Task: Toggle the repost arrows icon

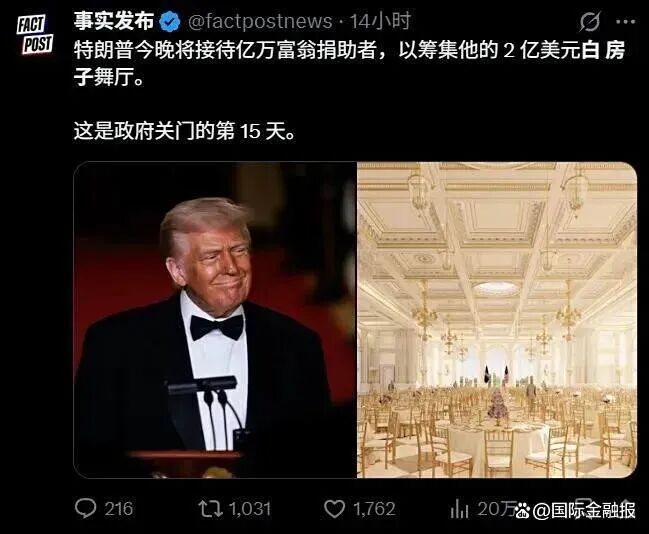Action: click(x=210, y=509)
